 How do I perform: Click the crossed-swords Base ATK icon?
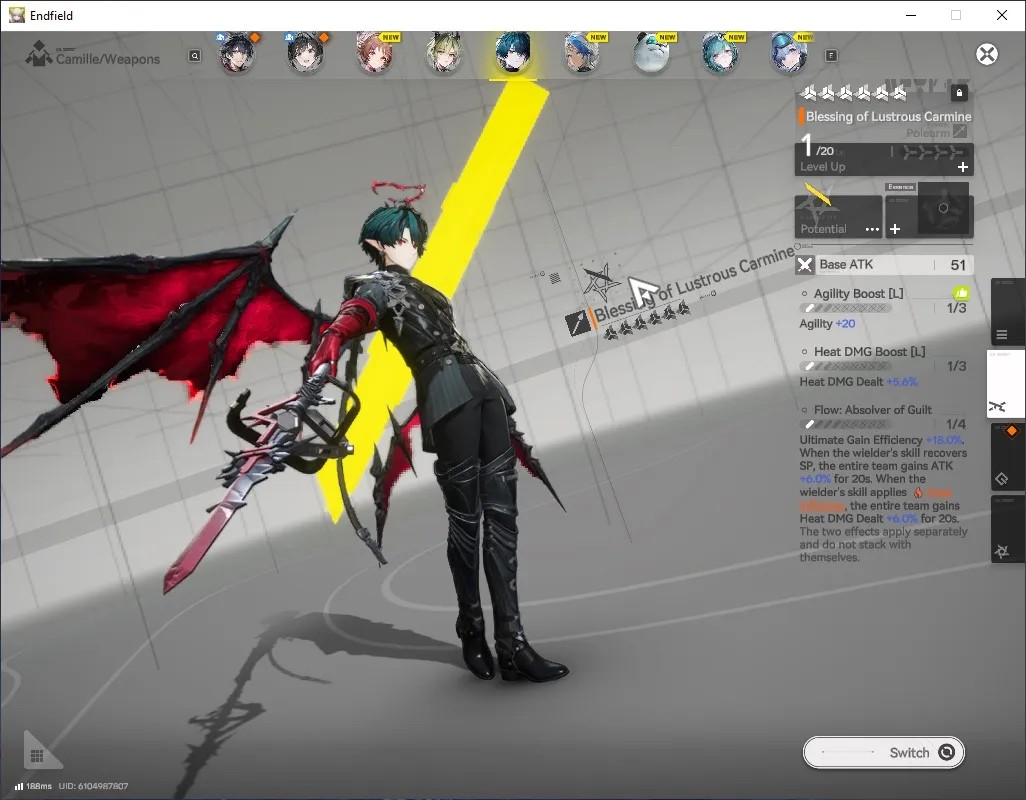pos(805,265)
